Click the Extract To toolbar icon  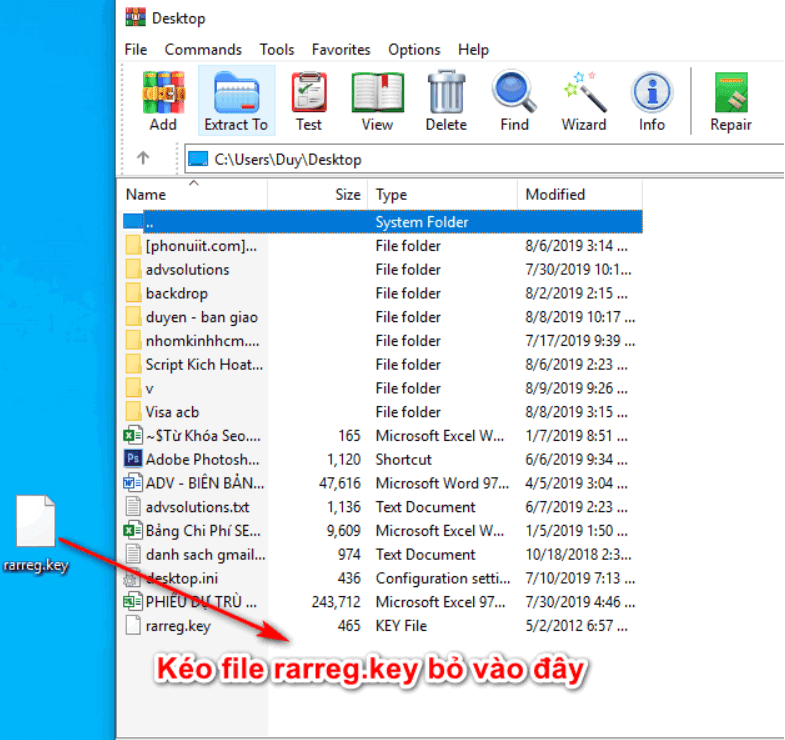pos(236,101)
